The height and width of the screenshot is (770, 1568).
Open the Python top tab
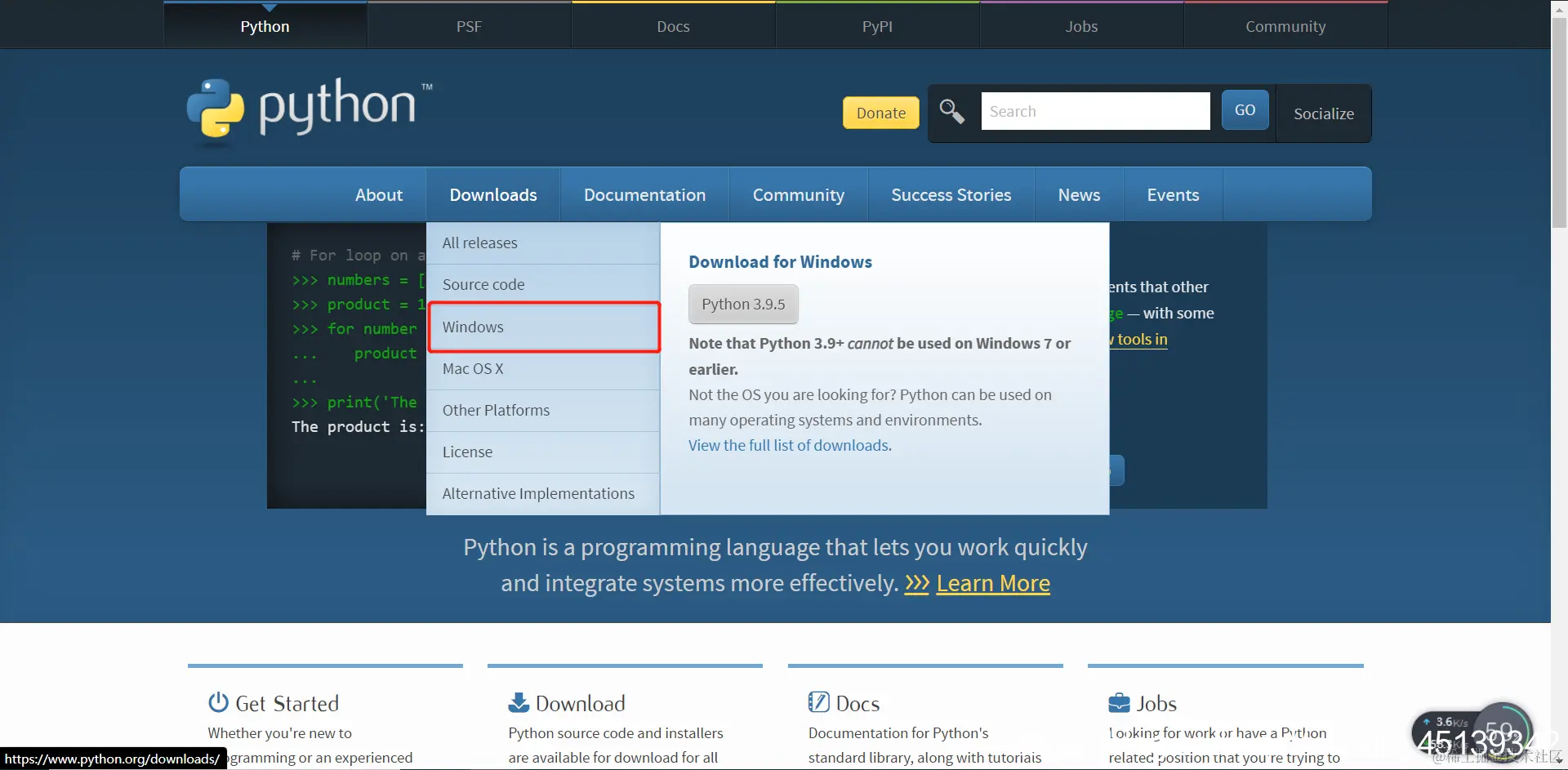point(265,26)
